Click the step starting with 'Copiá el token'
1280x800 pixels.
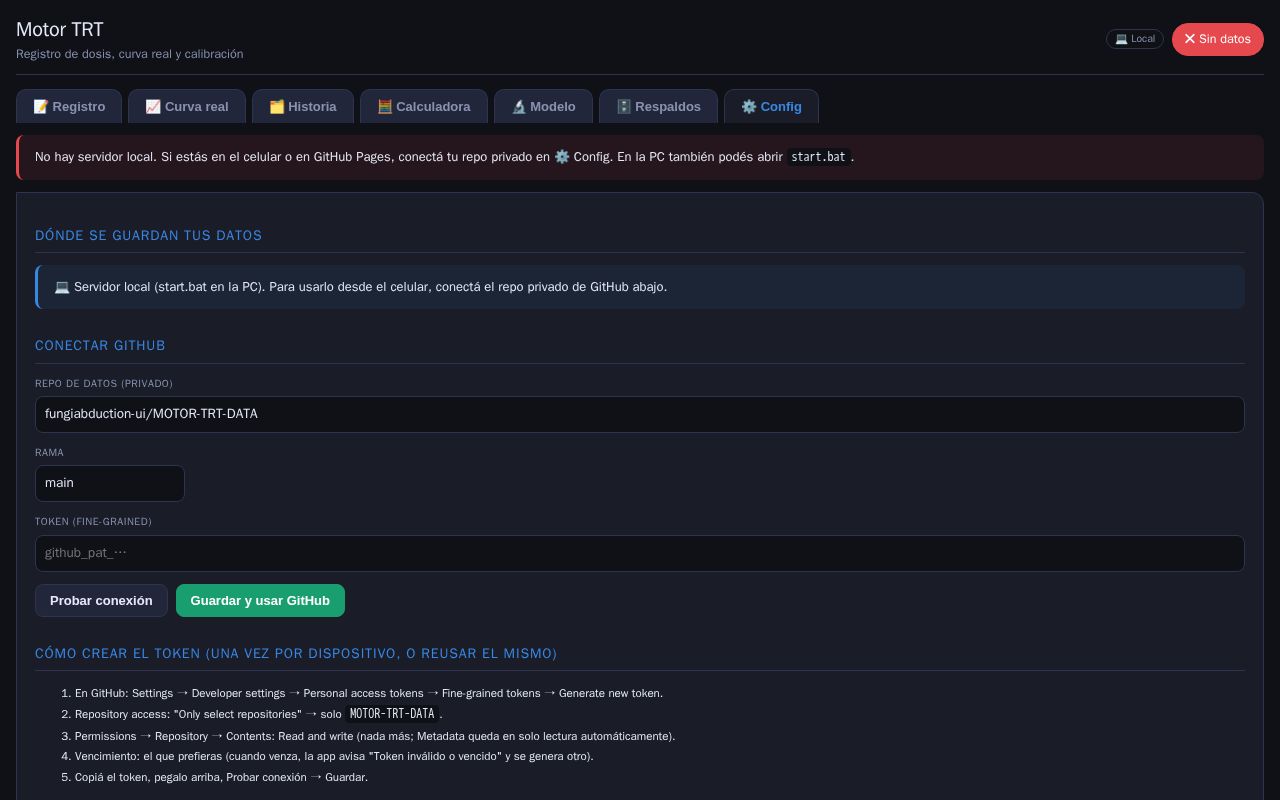point(221,777)
